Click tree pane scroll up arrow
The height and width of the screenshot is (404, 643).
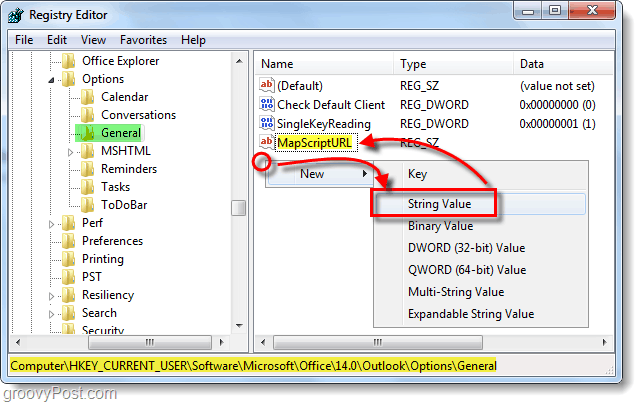(x=239, y=61)
